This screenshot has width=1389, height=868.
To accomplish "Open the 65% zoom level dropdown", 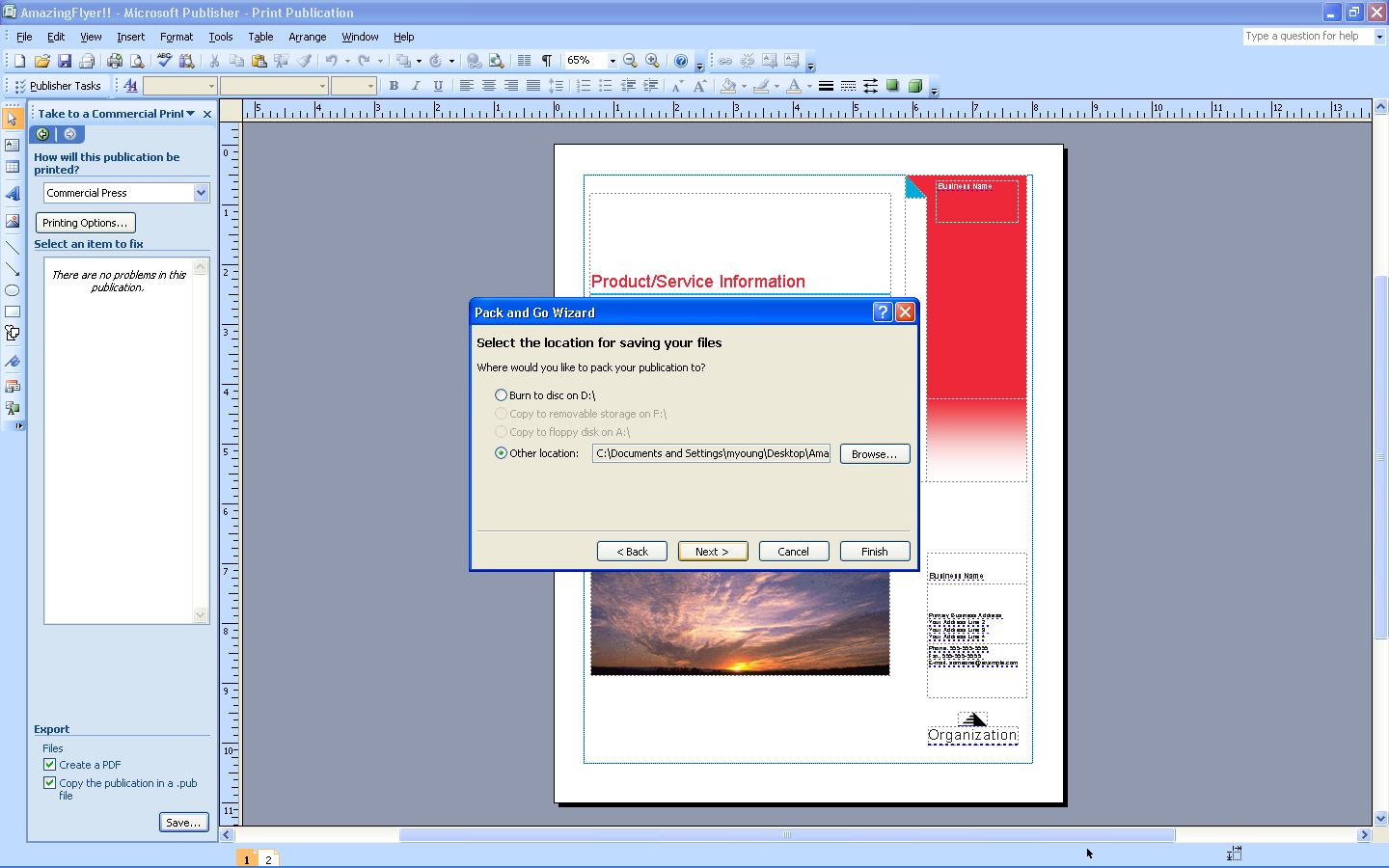I will coord(612,61).
